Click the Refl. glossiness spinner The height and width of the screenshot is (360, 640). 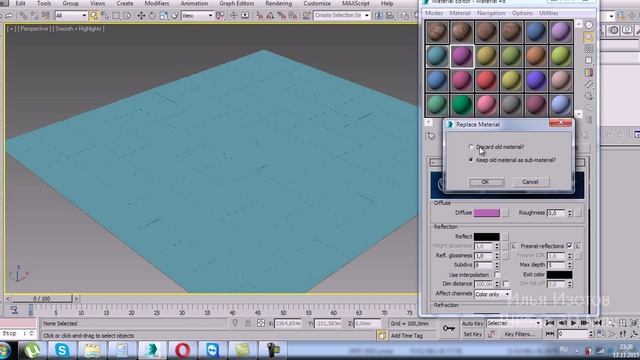click(x=497, y=256)
